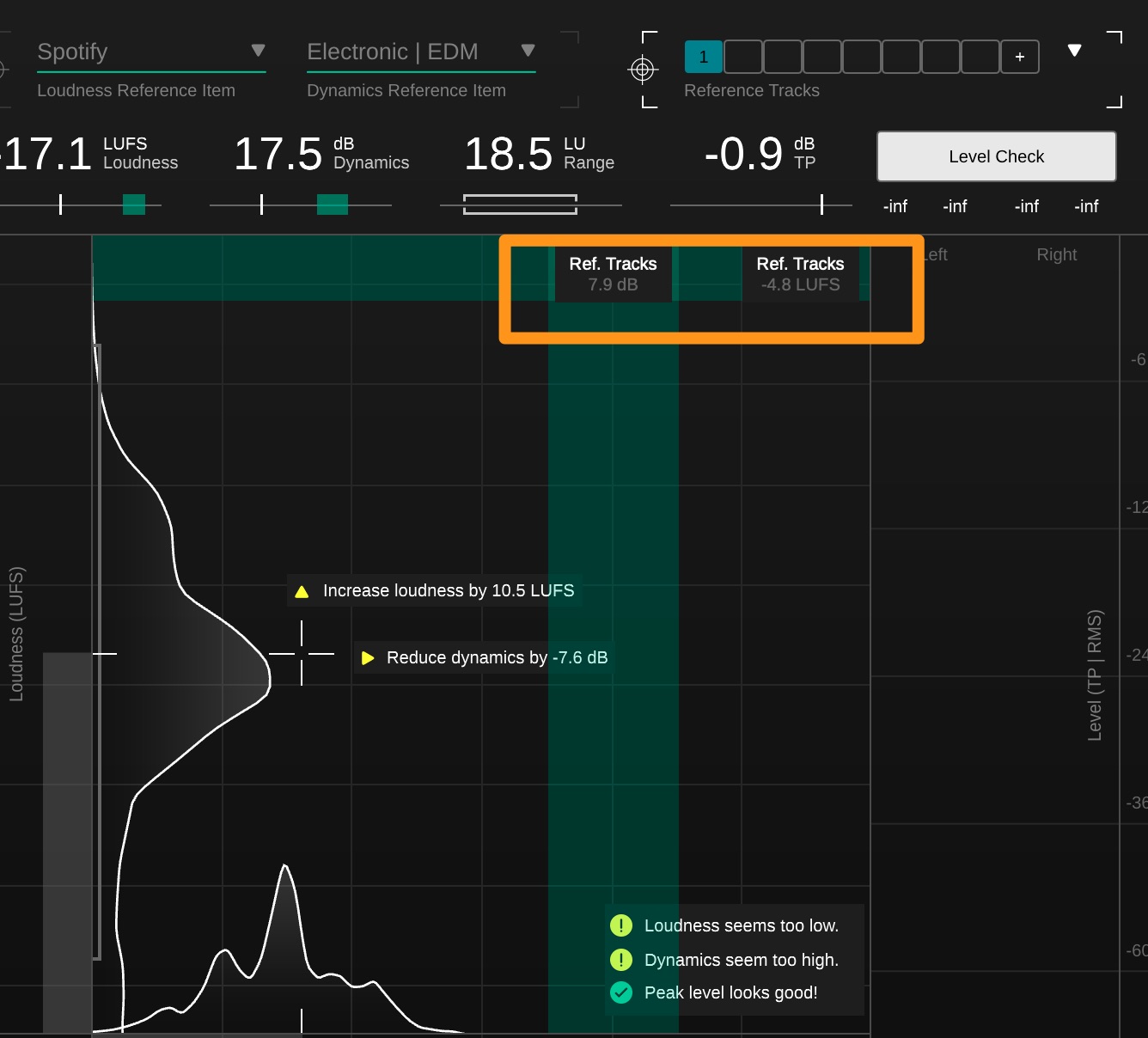Viewport: 1148px width, 1038px height.
Task: Click the Dynamics seem too high alert icon
Action: pyautogui.click(x=620, y=960)
